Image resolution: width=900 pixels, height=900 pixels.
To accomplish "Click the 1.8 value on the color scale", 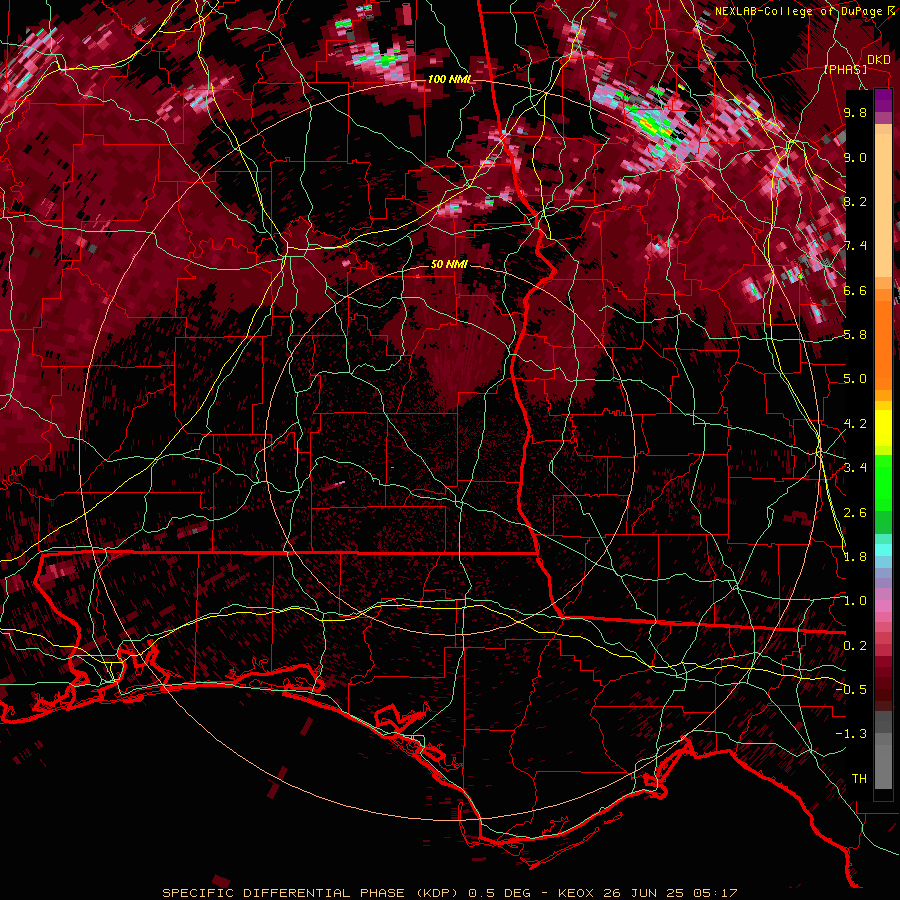I will pyautogui.click(x=855, y=556).
